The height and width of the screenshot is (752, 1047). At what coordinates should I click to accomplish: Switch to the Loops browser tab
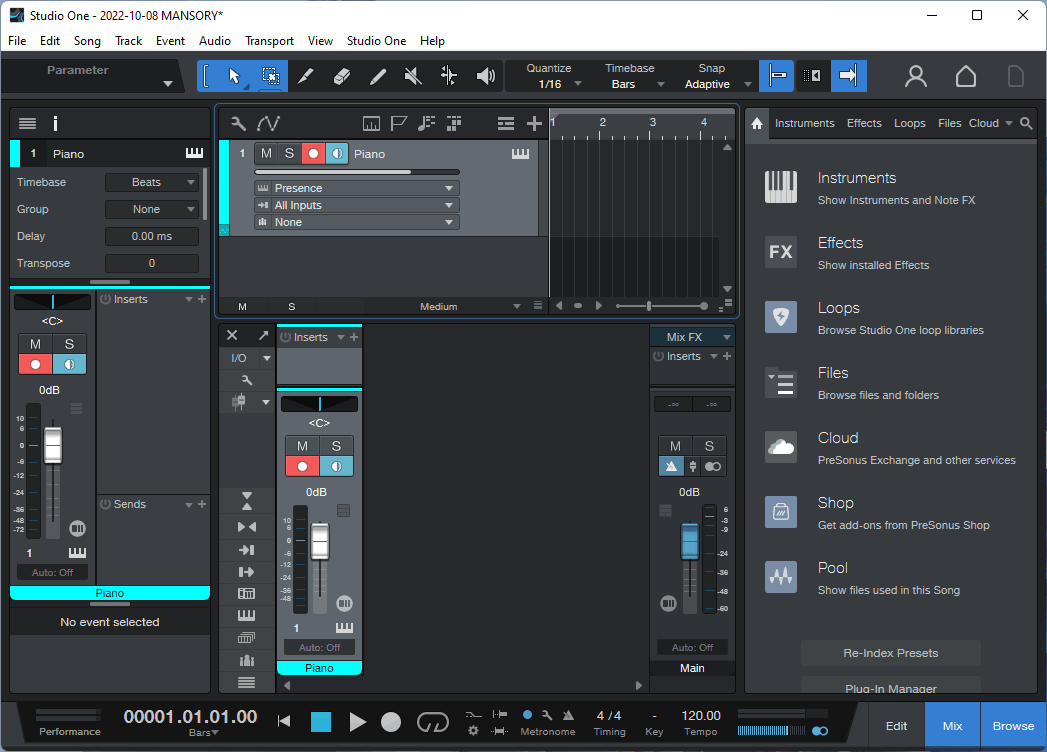909,122
